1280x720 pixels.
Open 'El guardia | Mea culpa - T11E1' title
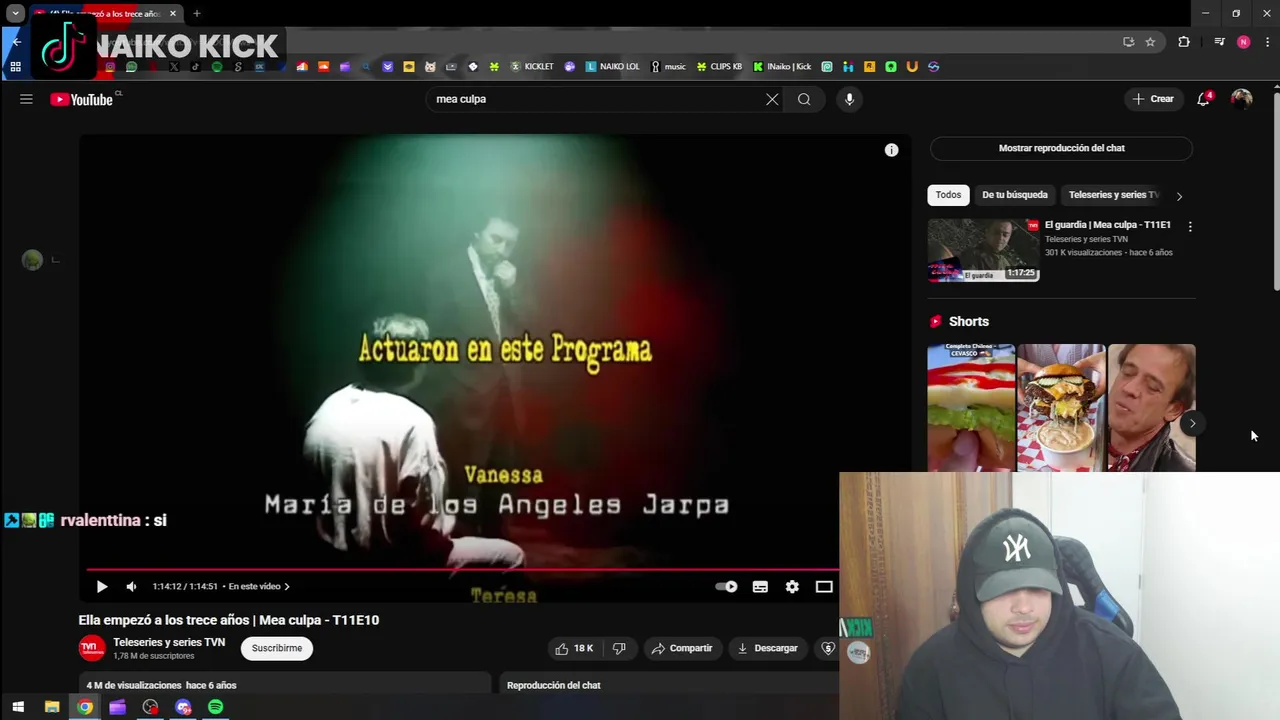point(1107,225)
